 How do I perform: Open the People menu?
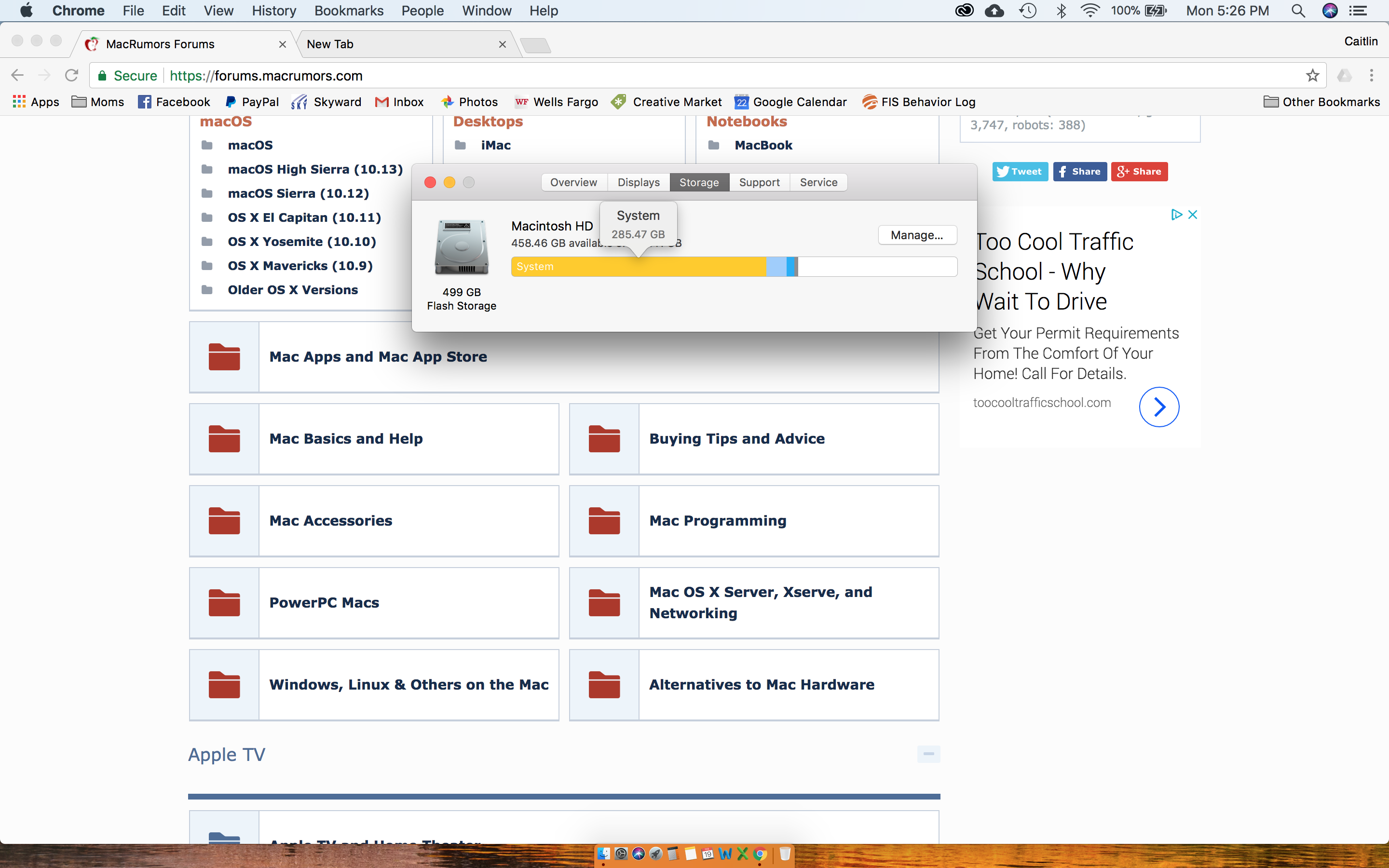click(422, 10)
